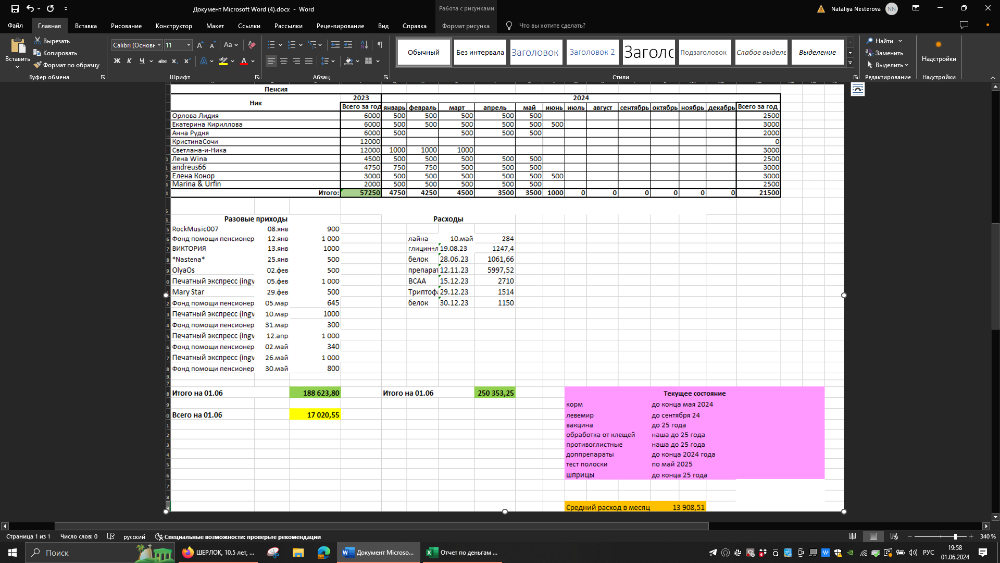Expand the Styles gallery
The width and height of the screenshot is (1000, 563).
coord(850,62)
